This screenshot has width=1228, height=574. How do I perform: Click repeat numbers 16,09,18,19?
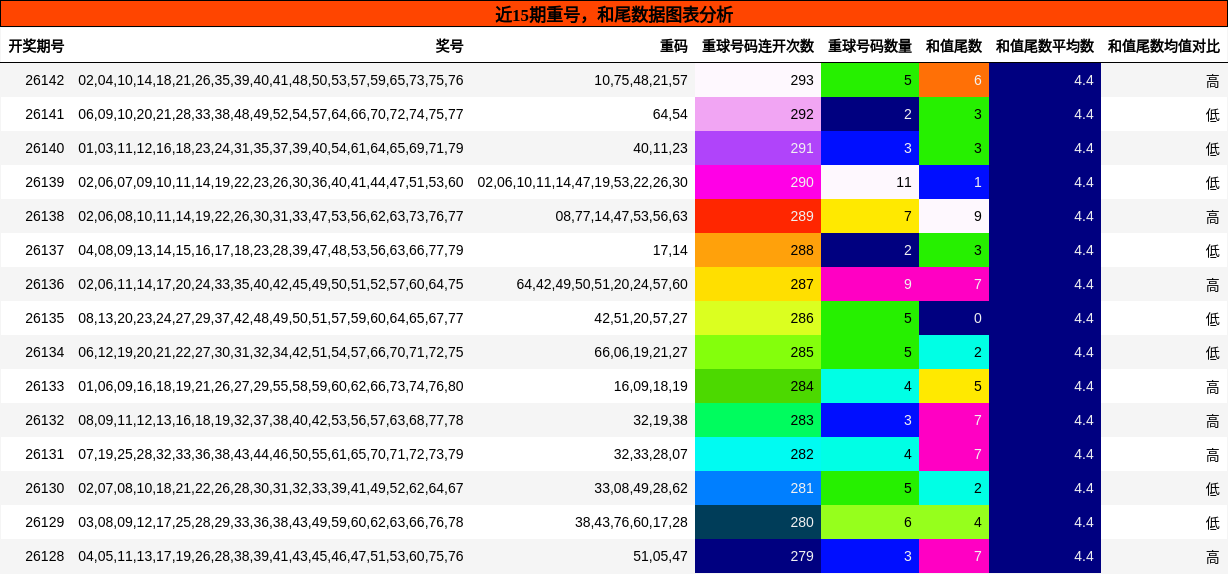pos(651,386)
